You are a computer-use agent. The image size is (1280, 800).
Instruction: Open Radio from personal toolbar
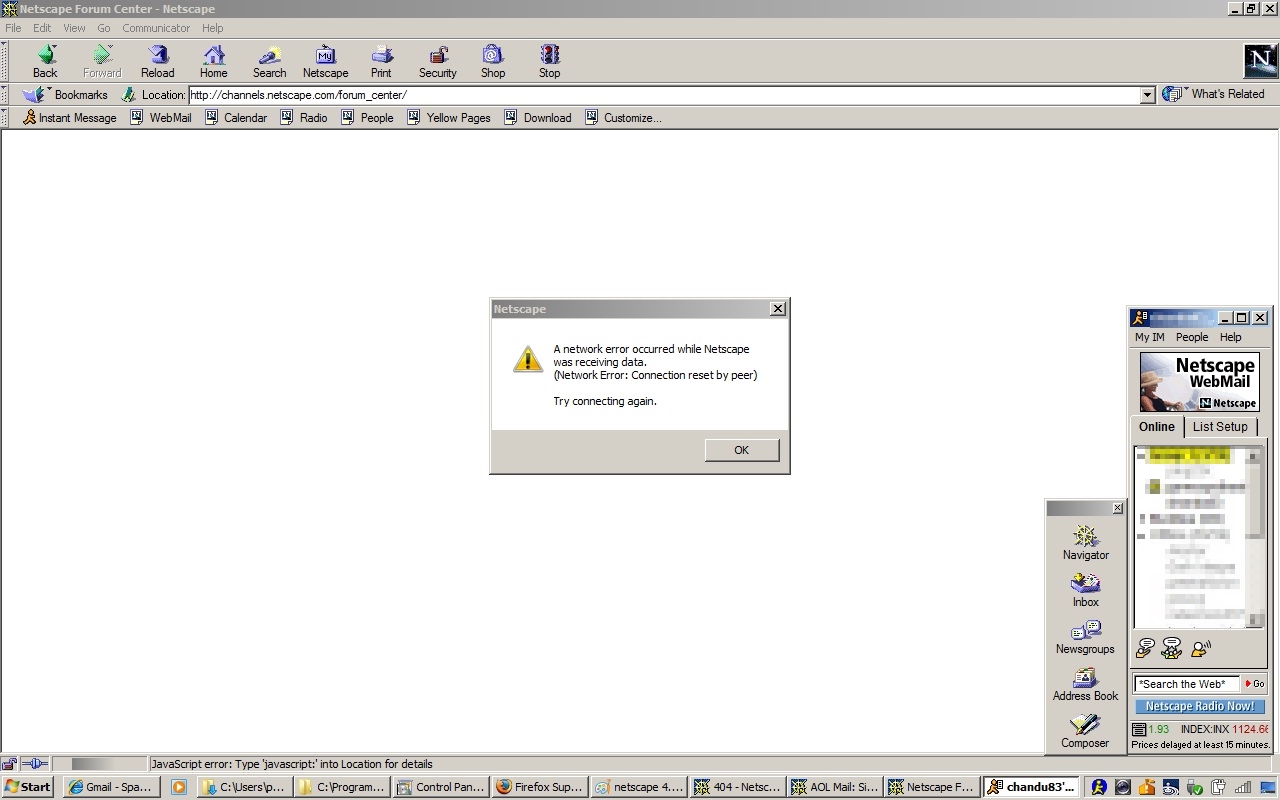304,118
